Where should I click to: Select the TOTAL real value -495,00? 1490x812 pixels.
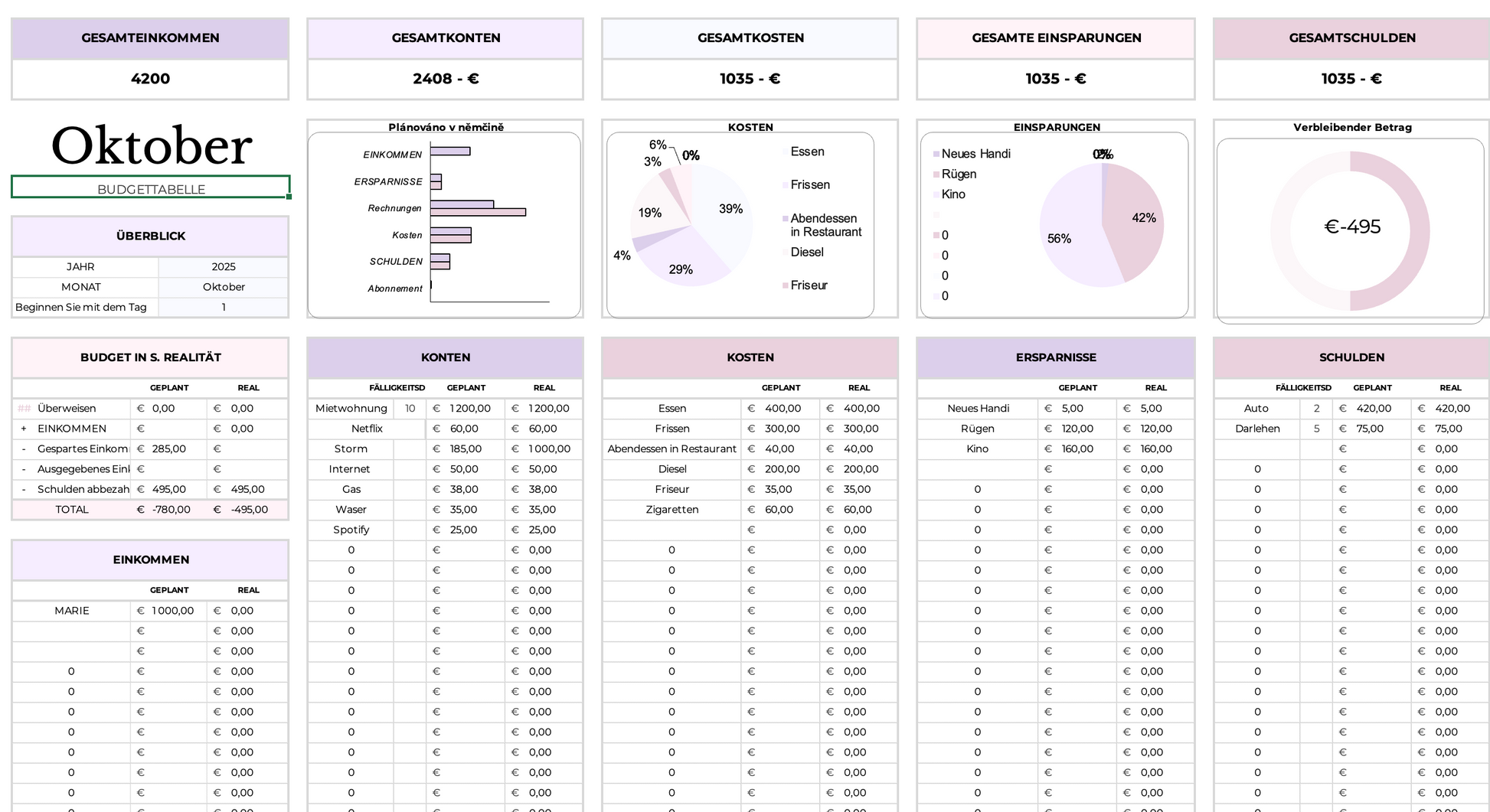click(249, 510)
